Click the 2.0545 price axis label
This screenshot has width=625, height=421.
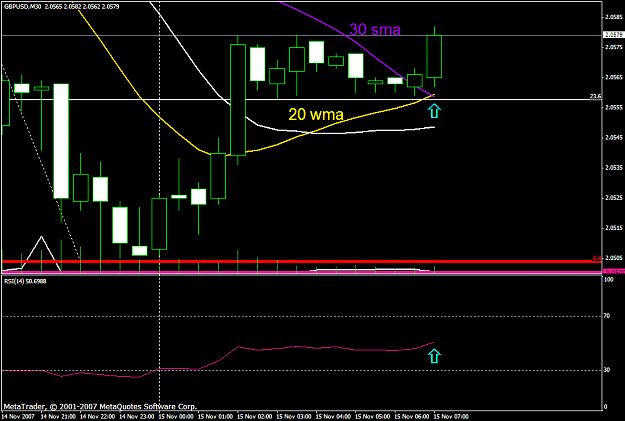[x=614, y=138]
